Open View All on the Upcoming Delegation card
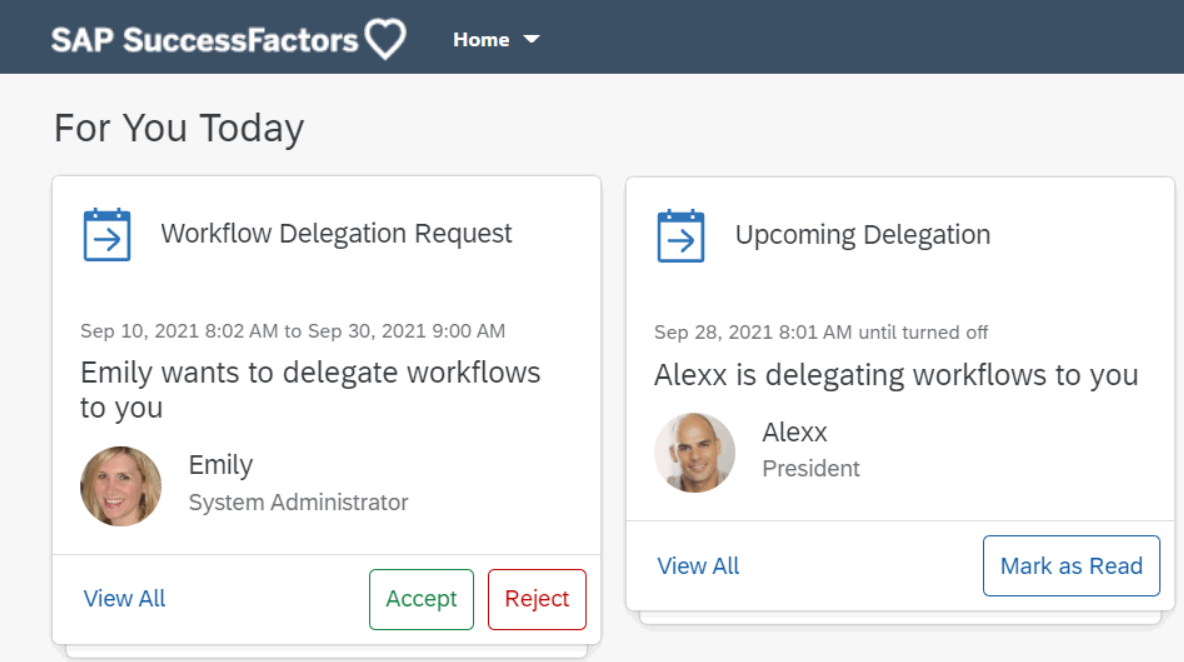This screenshot has height=662, width=1184. [698, 565]
